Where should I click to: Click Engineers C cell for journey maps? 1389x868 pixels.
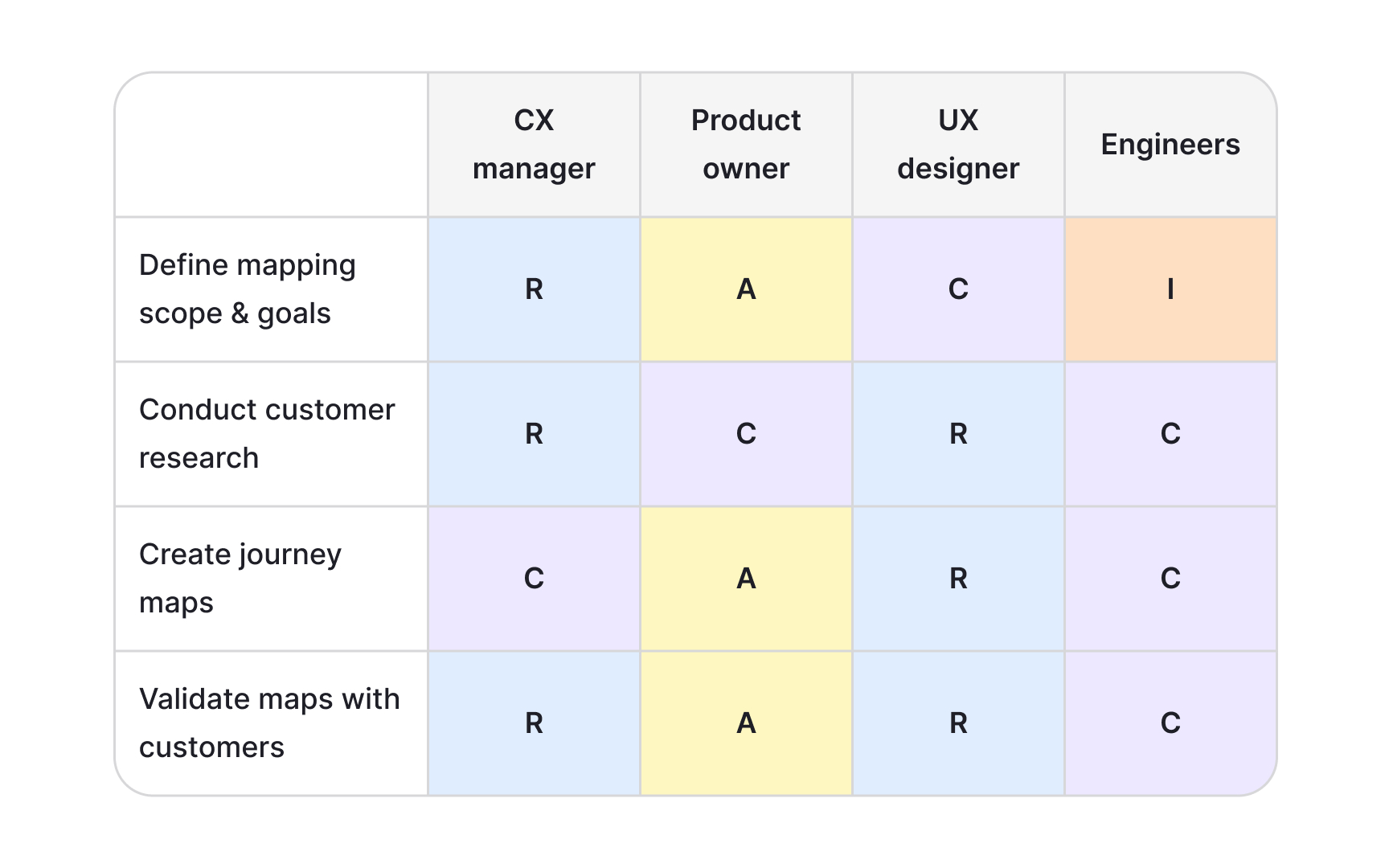[x=1170, y=579]
